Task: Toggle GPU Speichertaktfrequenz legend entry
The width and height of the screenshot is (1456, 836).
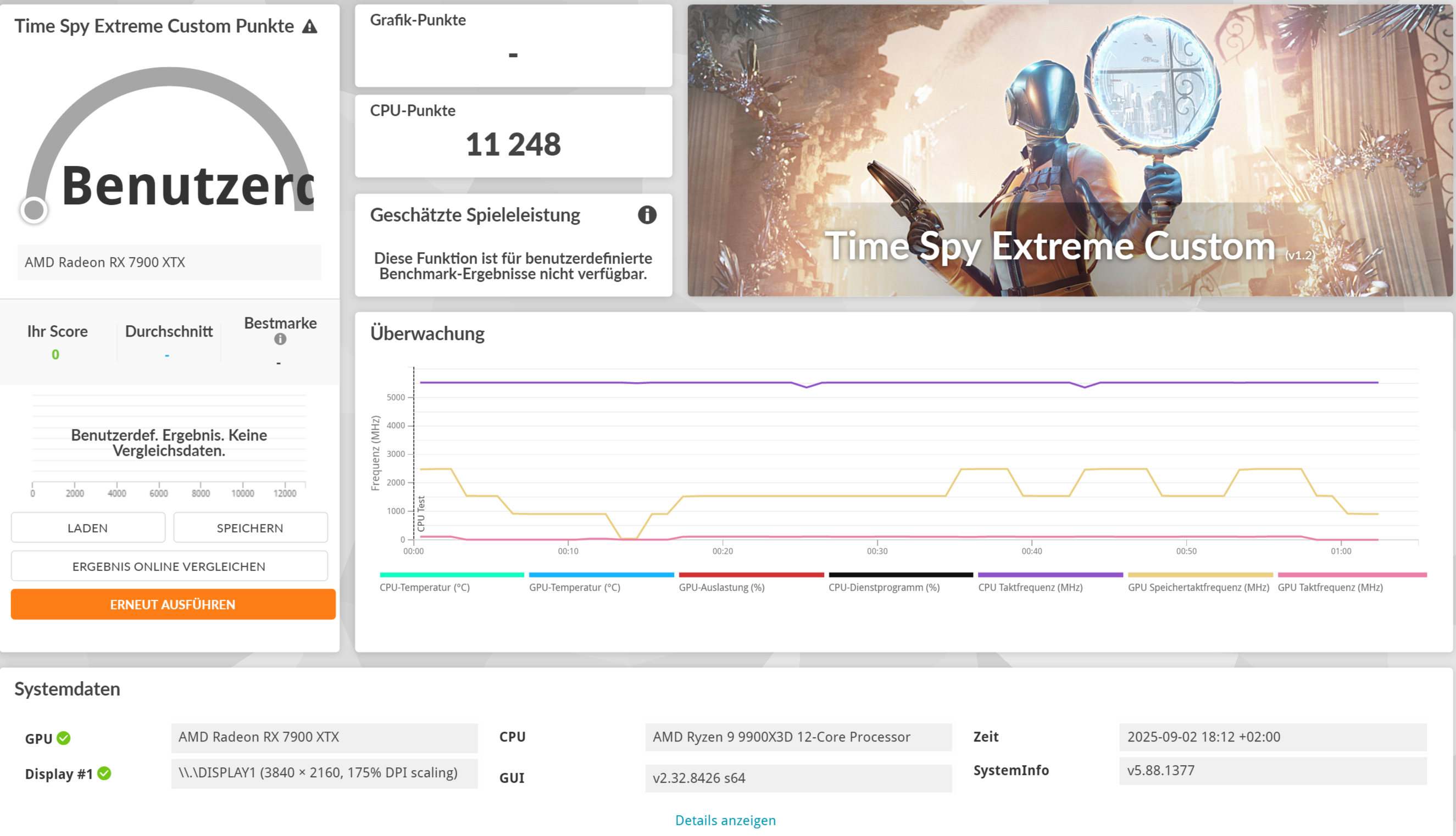Action: point(1198,587)
